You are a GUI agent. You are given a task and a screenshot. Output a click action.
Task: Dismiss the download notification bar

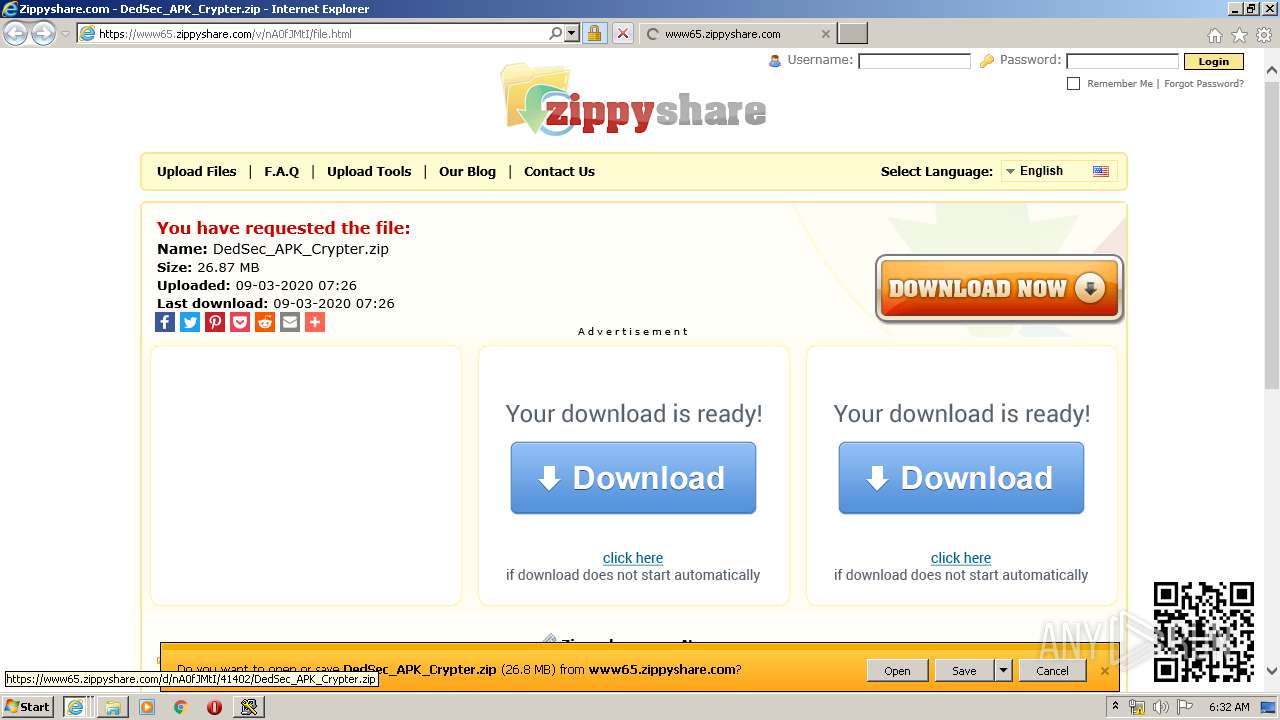pyautogui.click(x=1105, y=671)
